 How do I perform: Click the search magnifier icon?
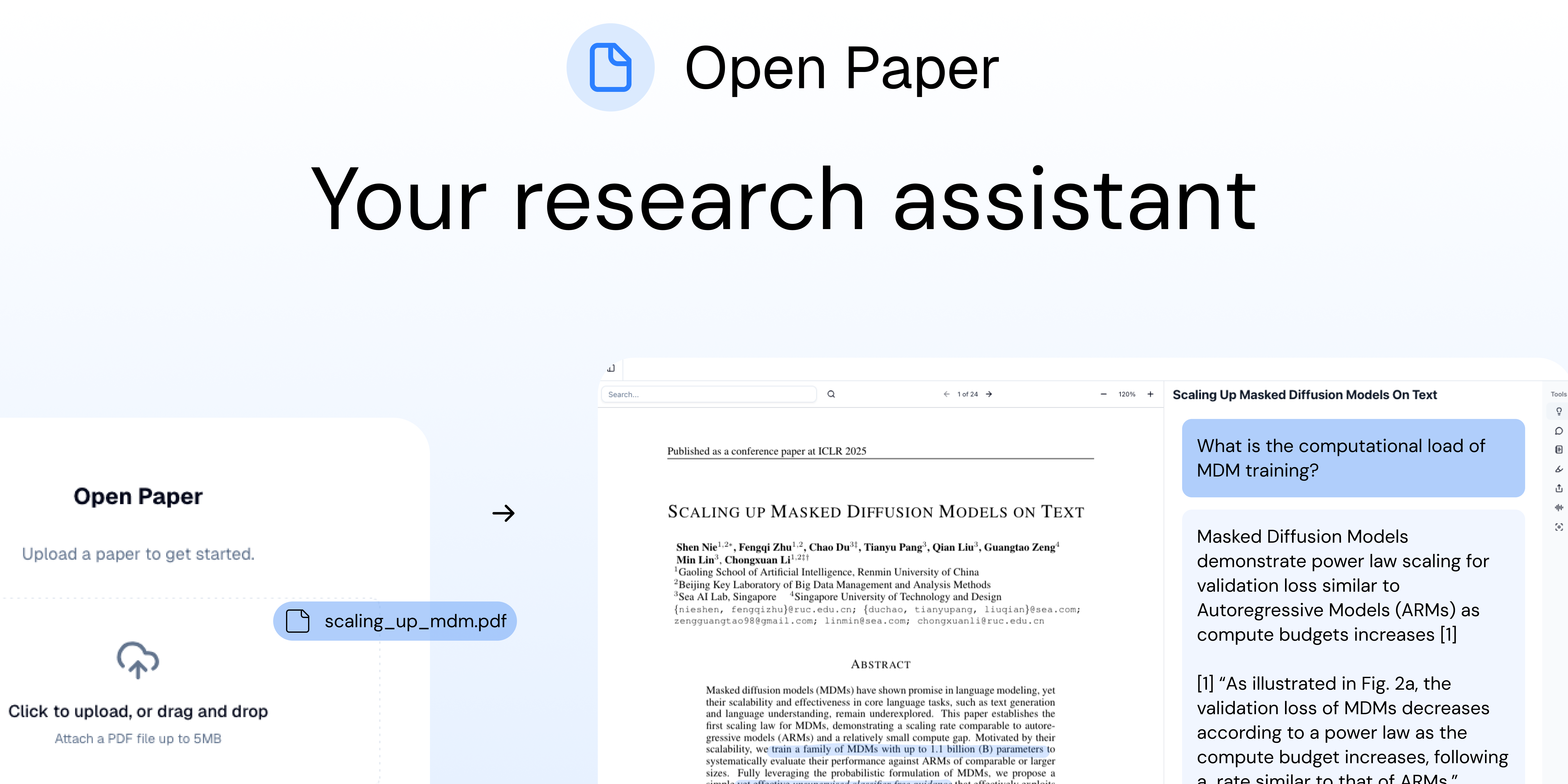(x=831, y=394)
